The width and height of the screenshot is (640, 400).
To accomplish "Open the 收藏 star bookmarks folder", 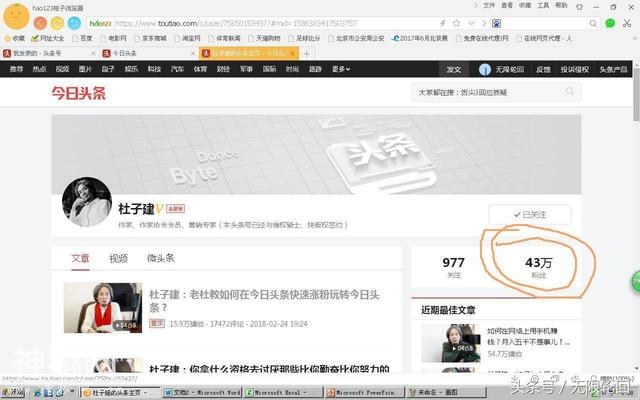I will coord(14,38).
